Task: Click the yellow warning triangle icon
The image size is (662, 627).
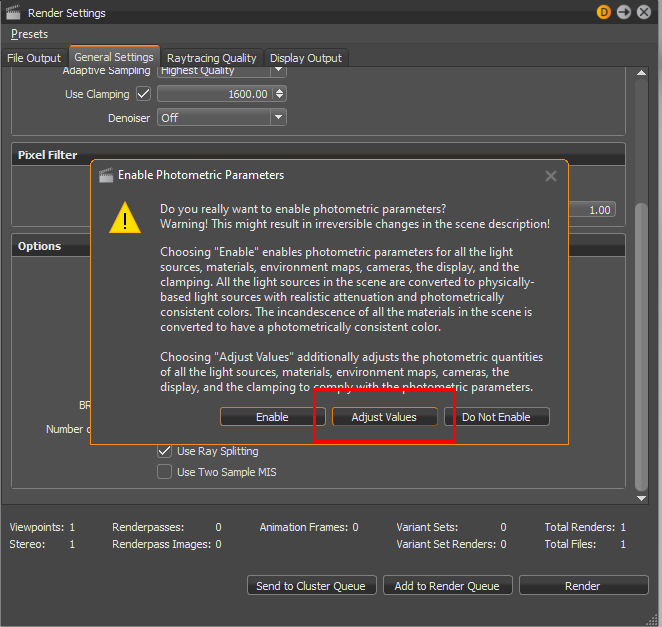Action: 125,218
